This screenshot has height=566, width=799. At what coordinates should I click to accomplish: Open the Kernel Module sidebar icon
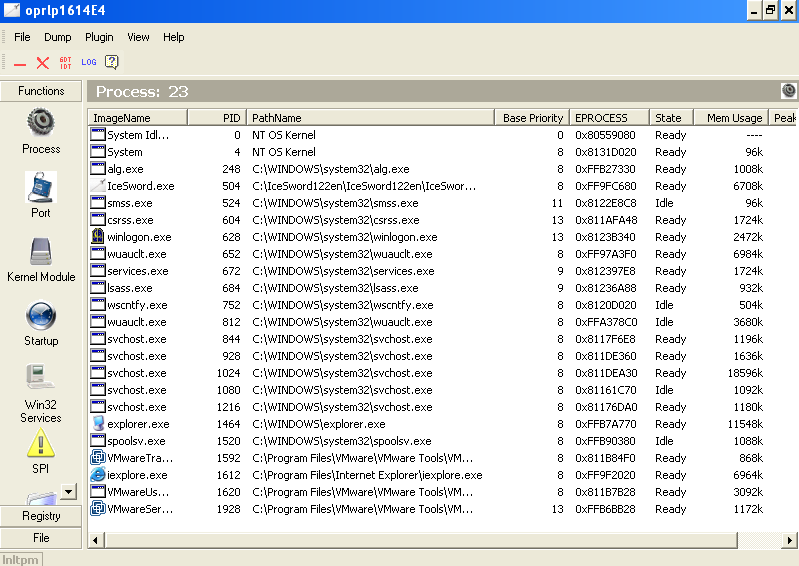point(41,252)
